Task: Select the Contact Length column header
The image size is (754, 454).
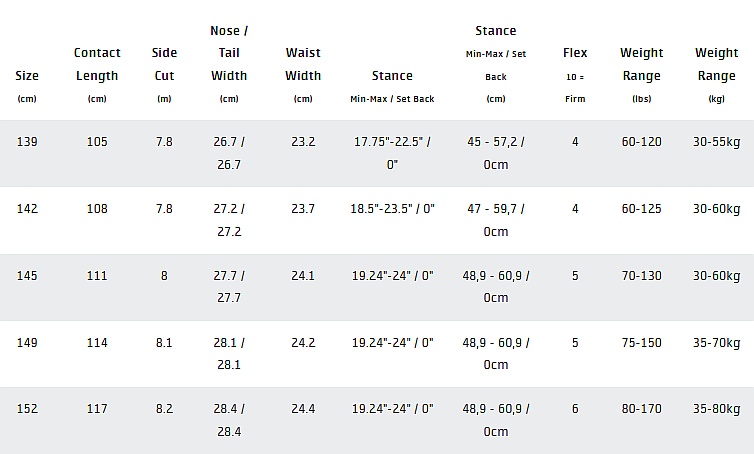Action: [97, 64]
